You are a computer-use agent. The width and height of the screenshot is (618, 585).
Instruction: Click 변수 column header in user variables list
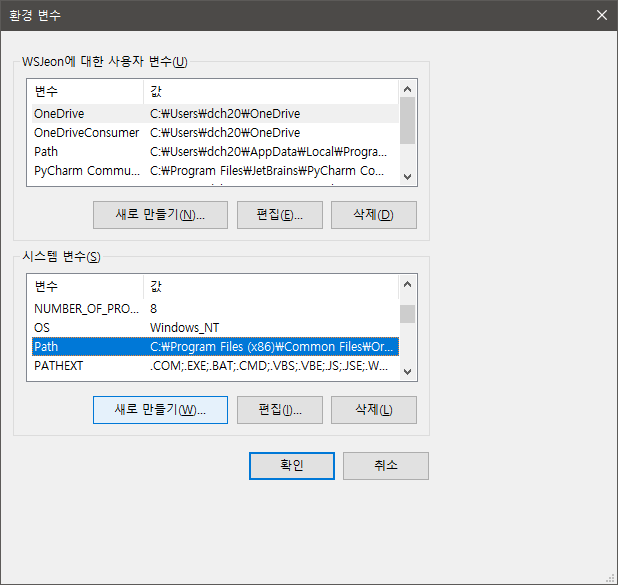click(87, 91)
